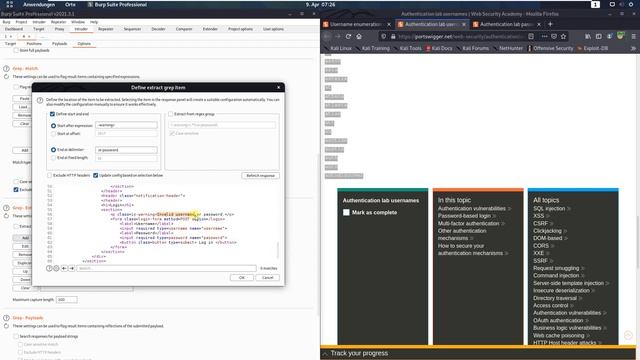Open search settings gear in dialog
Screen dimensions: 640x360
pyautogui.click(x=56, y=268)
